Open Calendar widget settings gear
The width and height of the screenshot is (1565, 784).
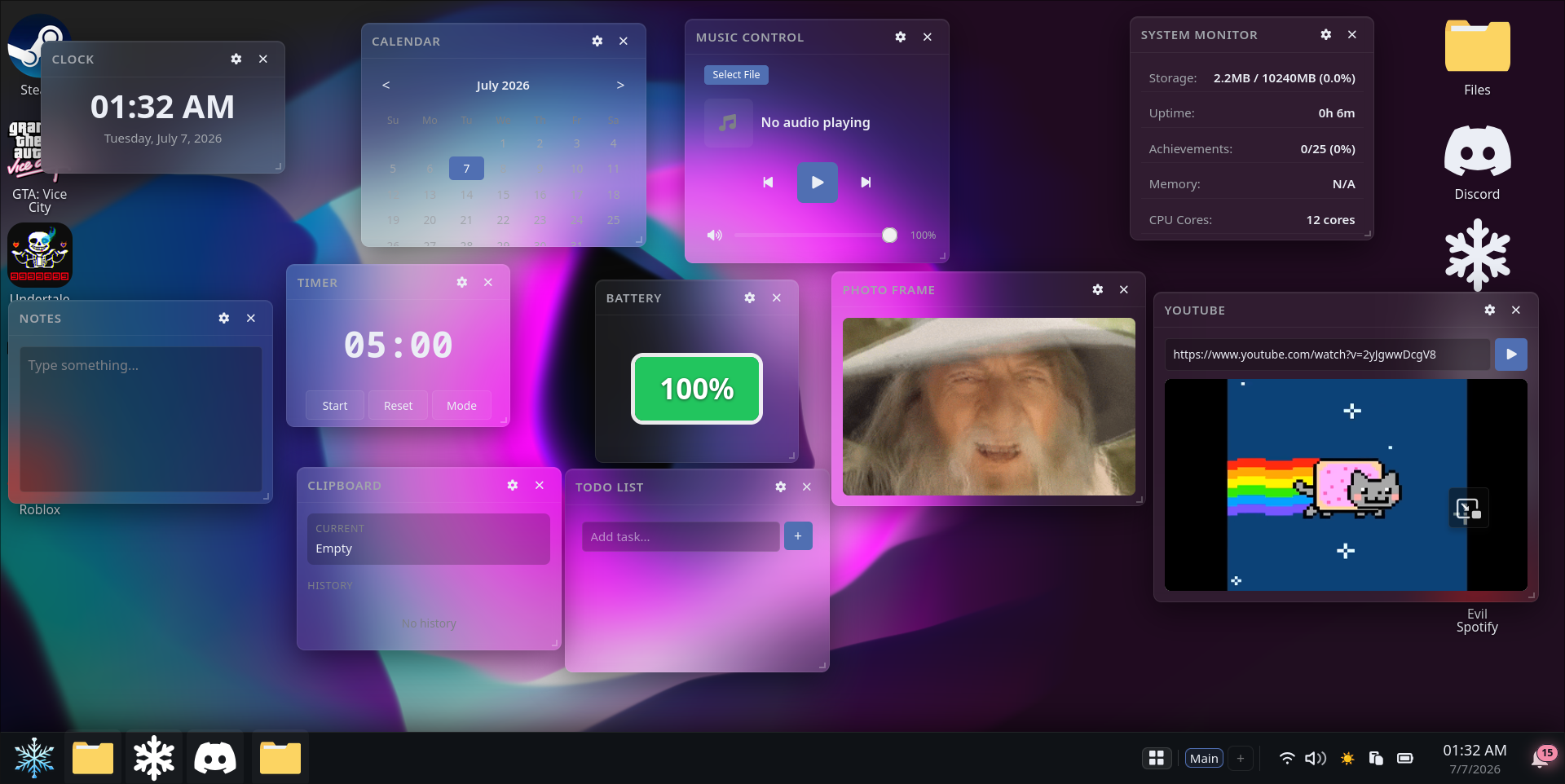click(597, 42)
